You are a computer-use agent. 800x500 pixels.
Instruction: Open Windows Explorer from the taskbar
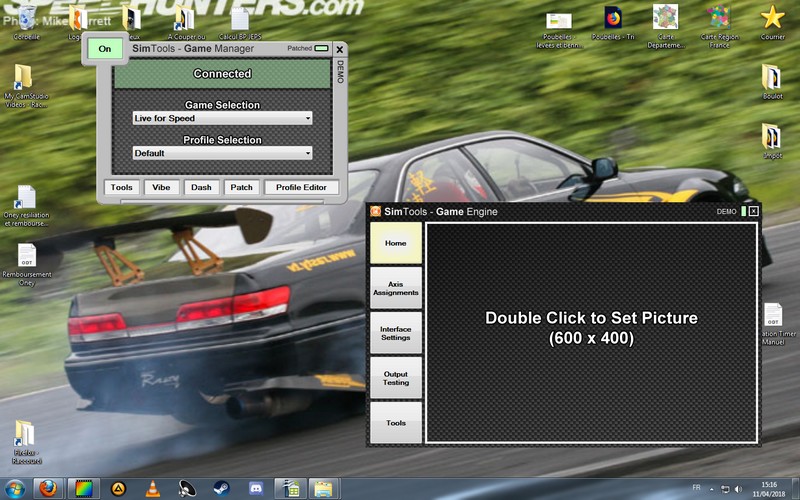323,489
